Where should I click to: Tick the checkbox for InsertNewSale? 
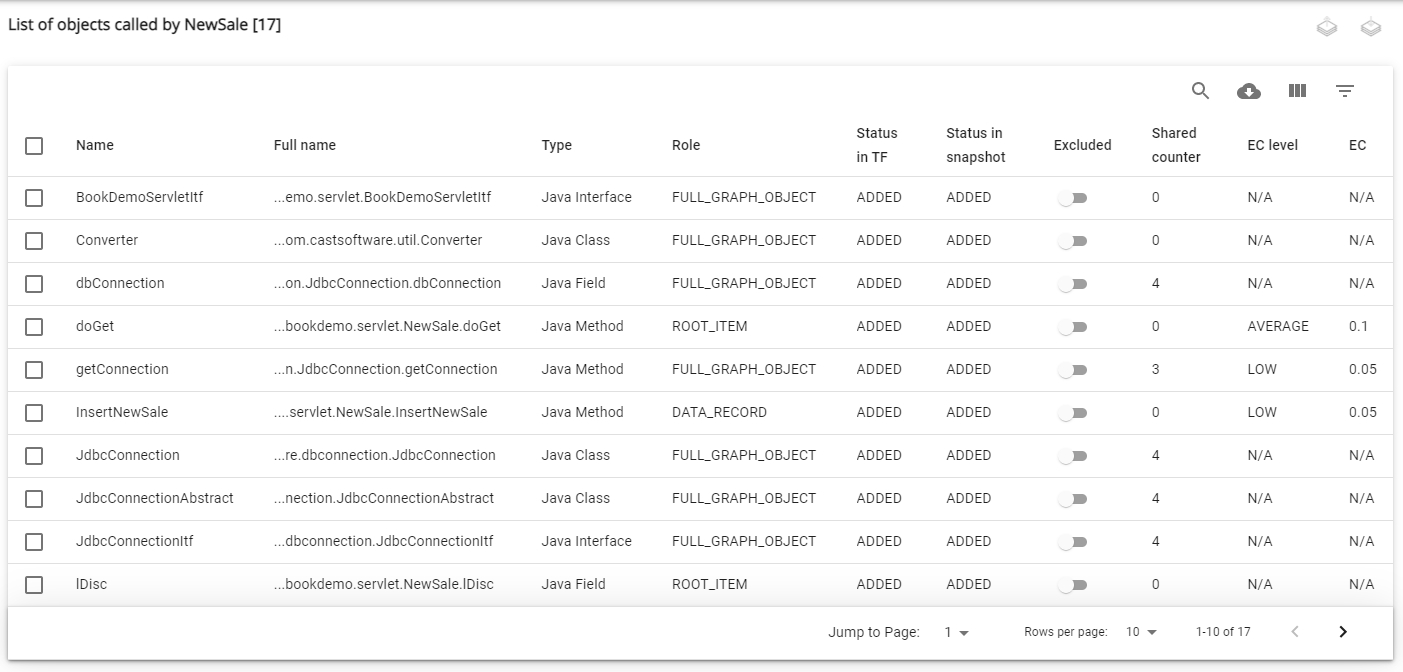click(34, 413)
